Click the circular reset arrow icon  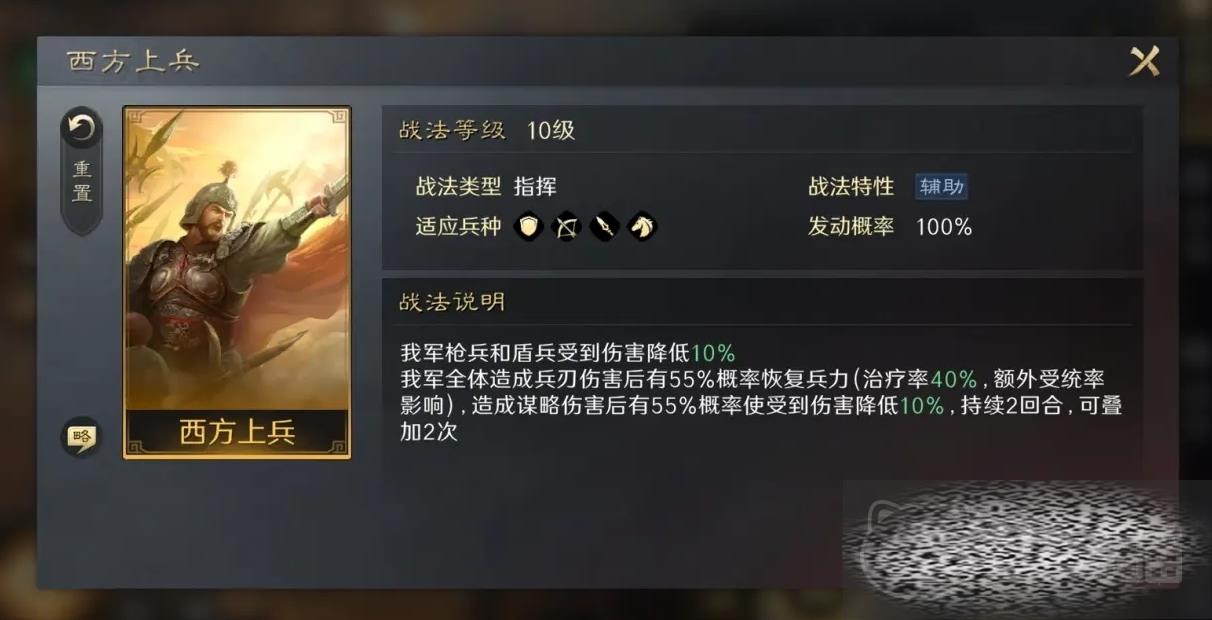(81, 129)
